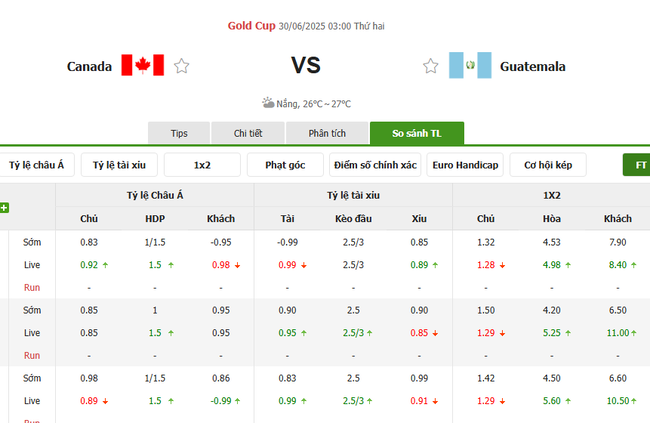Viewport: 650px width, 423px height.
Task: Select the Tỷ lệ tài xỉu filter
Action: (119, 165)
